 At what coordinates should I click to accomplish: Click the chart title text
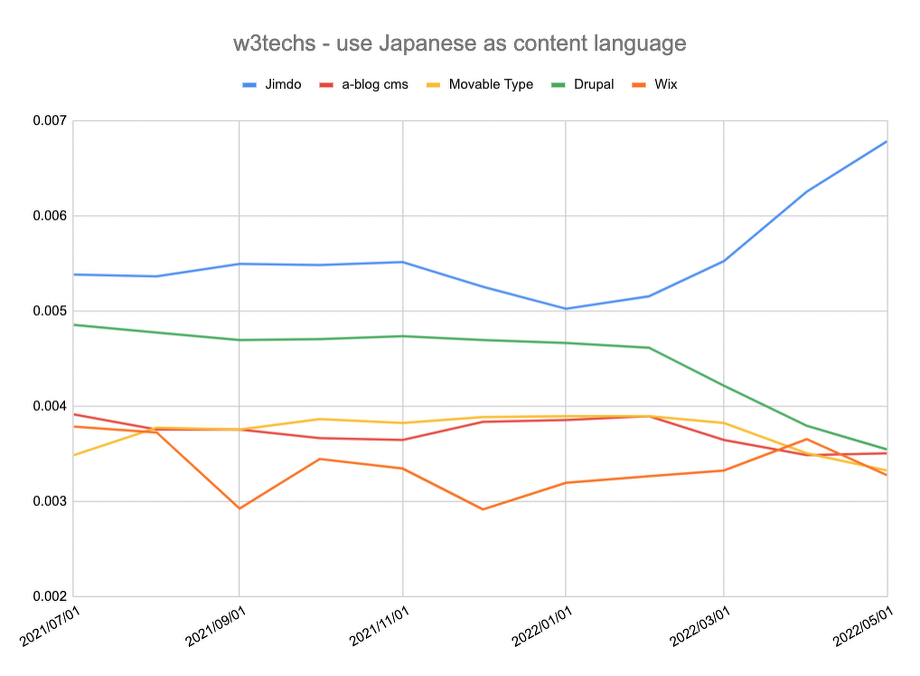point(459,43)
